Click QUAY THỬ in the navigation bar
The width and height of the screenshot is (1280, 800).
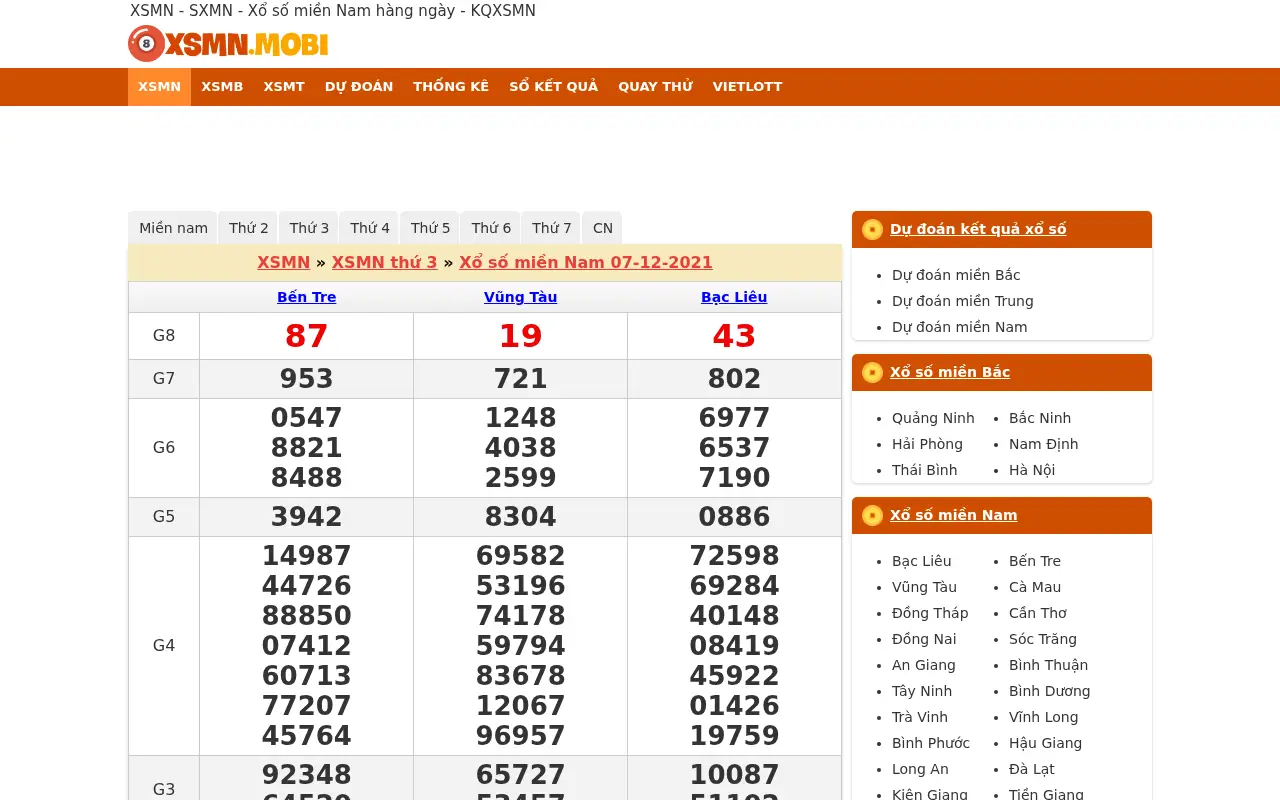click(655, 87)
